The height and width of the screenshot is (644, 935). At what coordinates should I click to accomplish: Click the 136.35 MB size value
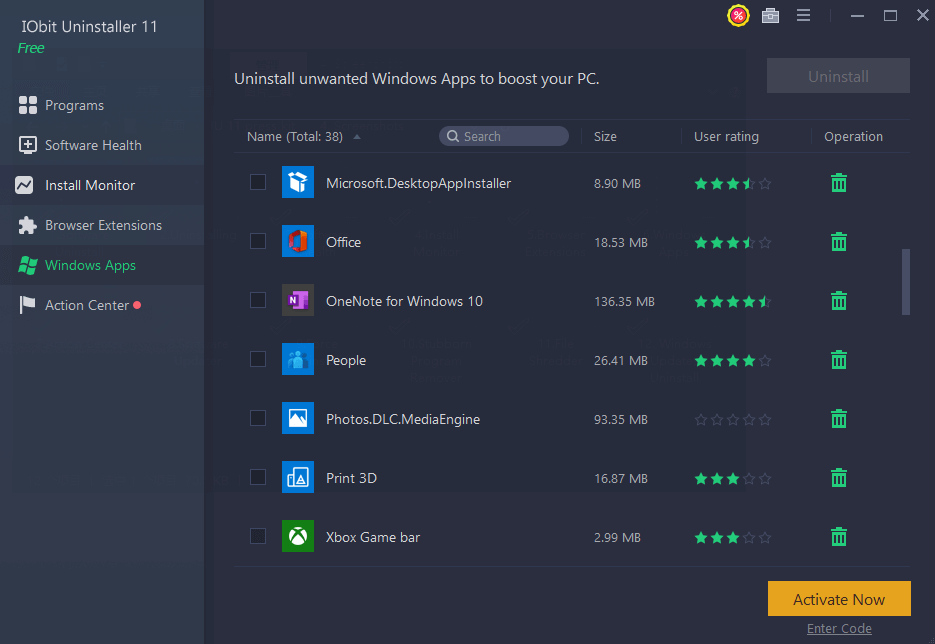click(624, 302)
